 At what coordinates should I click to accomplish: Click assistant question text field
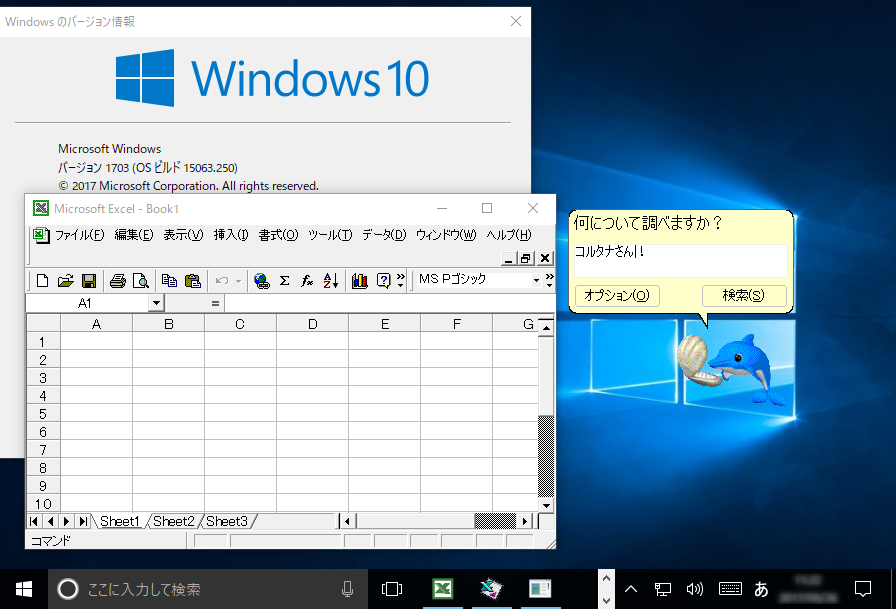tap(680, 261)
